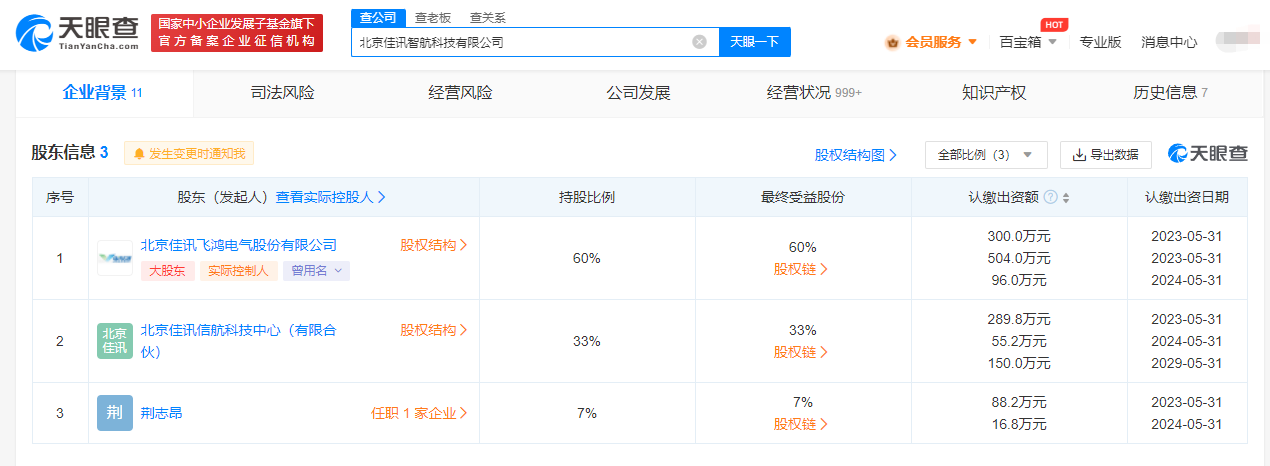1270x466 pixels.
Task: Click 查看实际控股人 link in table header
Action: tap(331, 197)
